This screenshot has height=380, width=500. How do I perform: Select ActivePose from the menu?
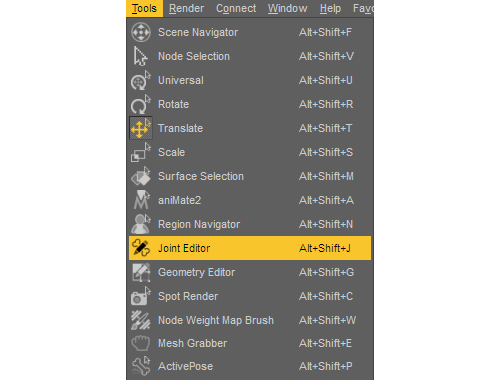pyautogui.click(x=250, y=366)
